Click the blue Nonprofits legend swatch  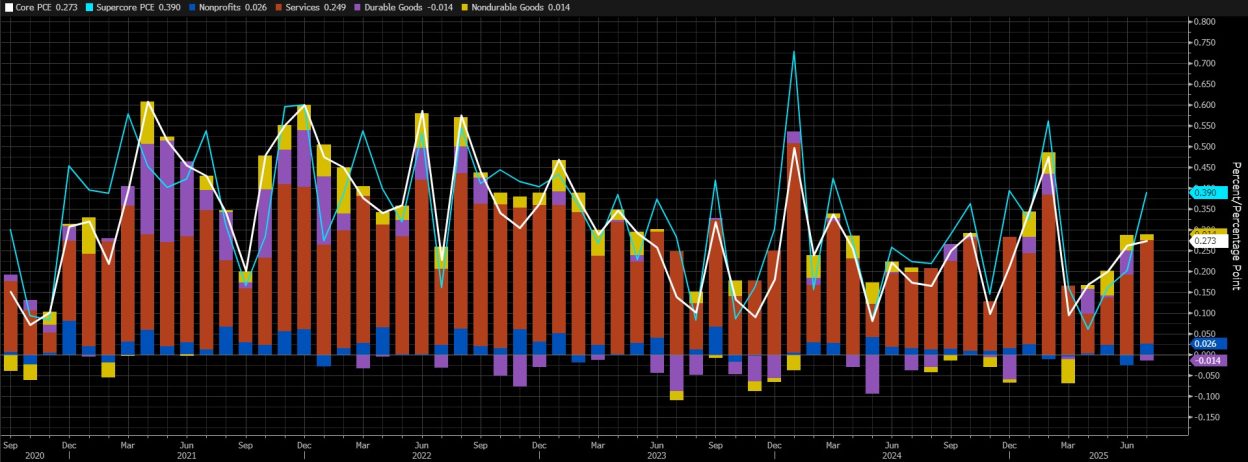coord(193,8)
